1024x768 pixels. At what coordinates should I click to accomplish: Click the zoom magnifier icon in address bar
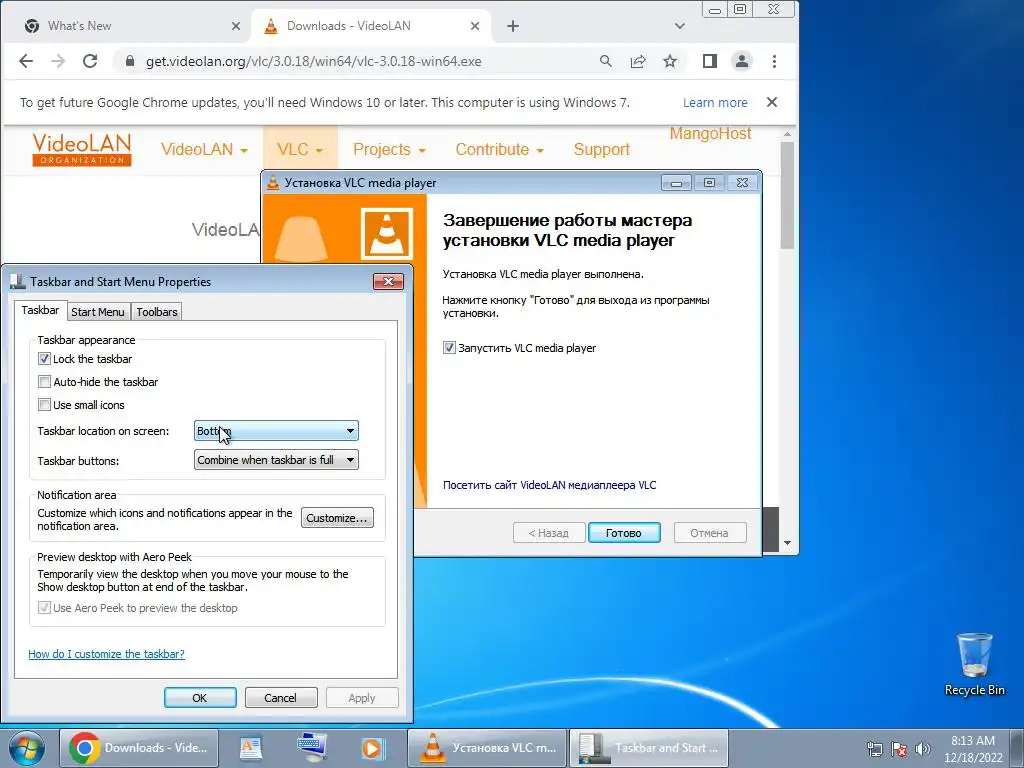tap(605, 61)
